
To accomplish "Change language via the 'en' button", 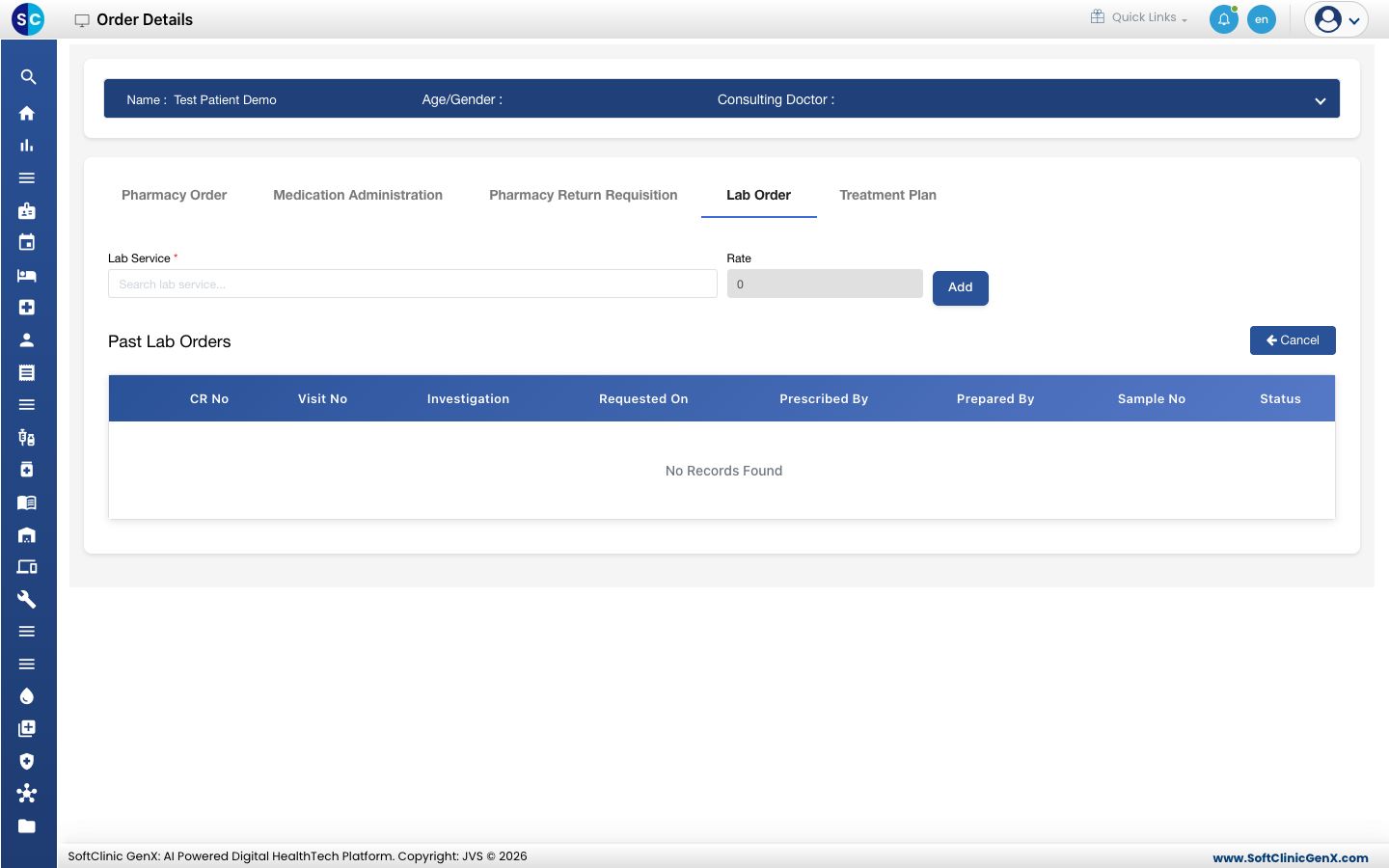I will pyautogui.click(x=1262, y=19).
